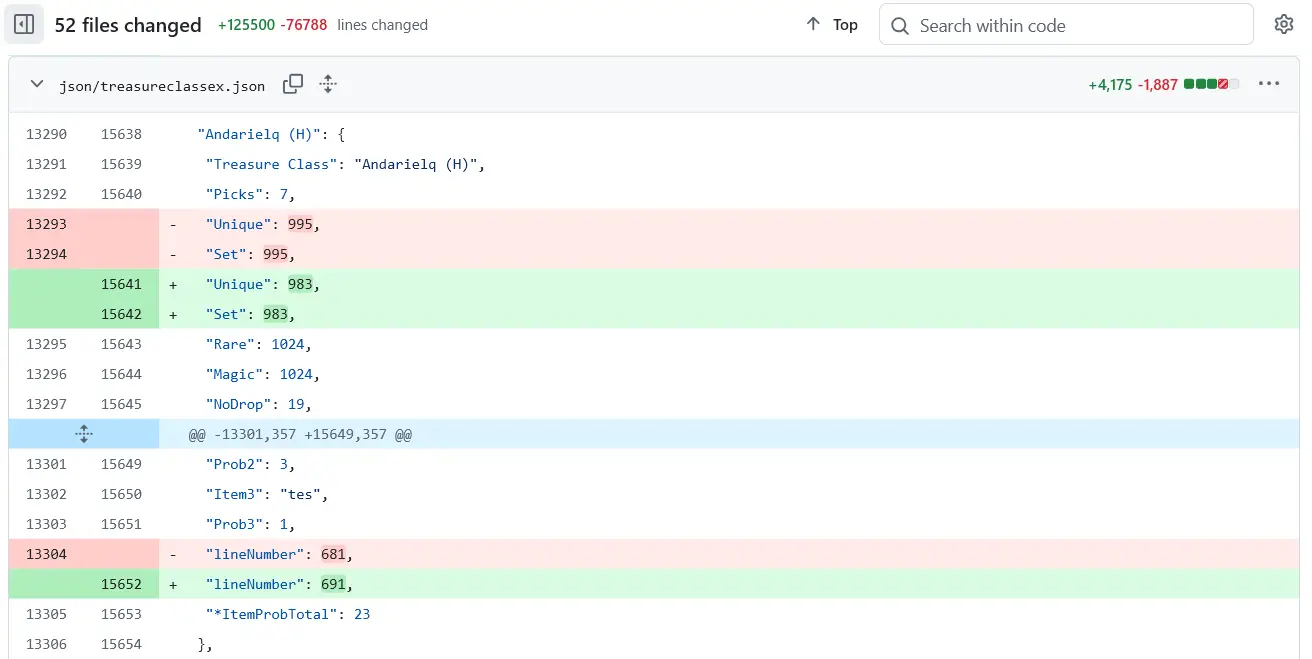Click the magnifier icon in search box
Viewport: 1312px width, 659px height.
900,25
